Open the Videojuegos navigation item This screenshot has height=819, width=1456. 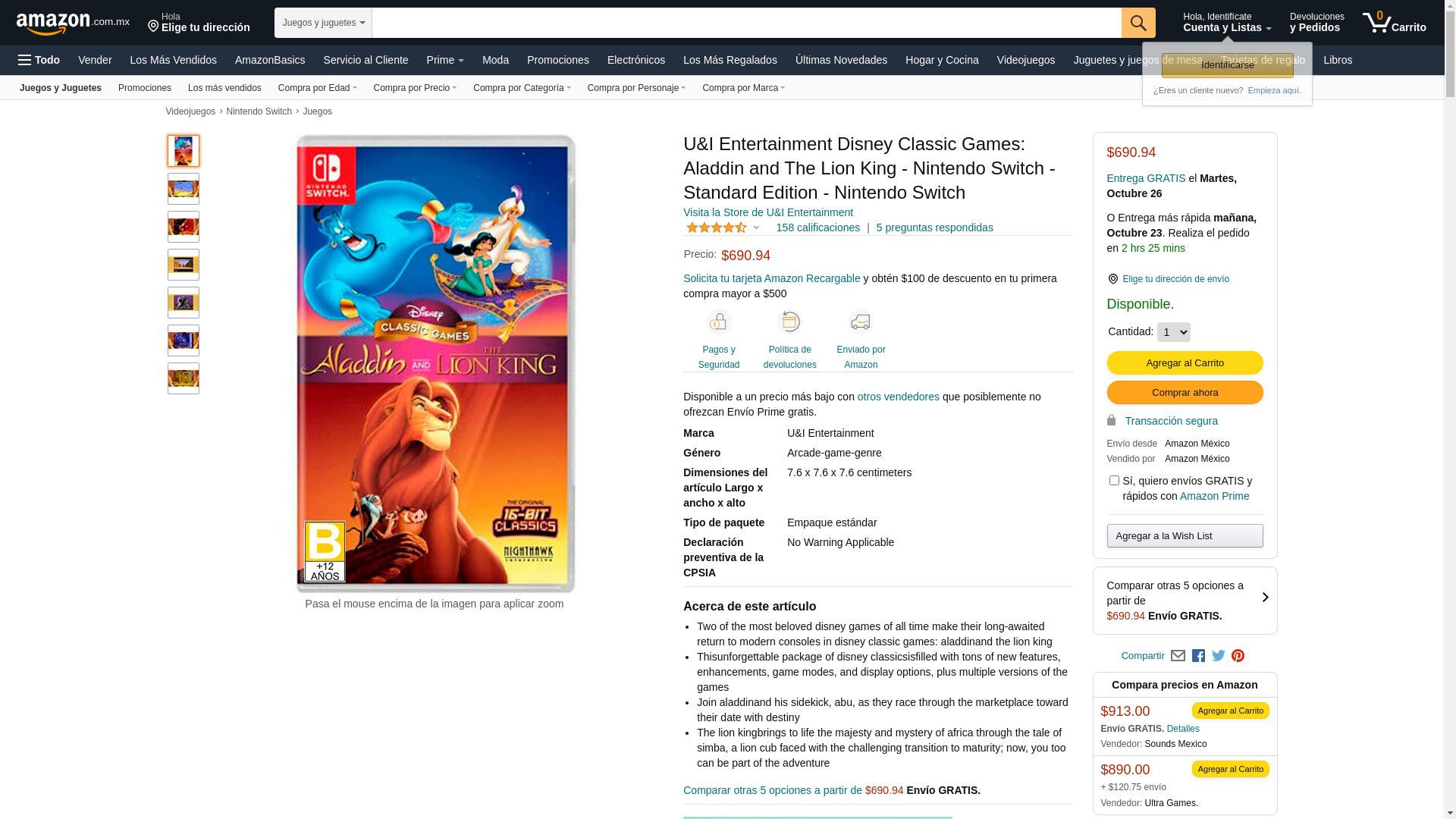1025,60
